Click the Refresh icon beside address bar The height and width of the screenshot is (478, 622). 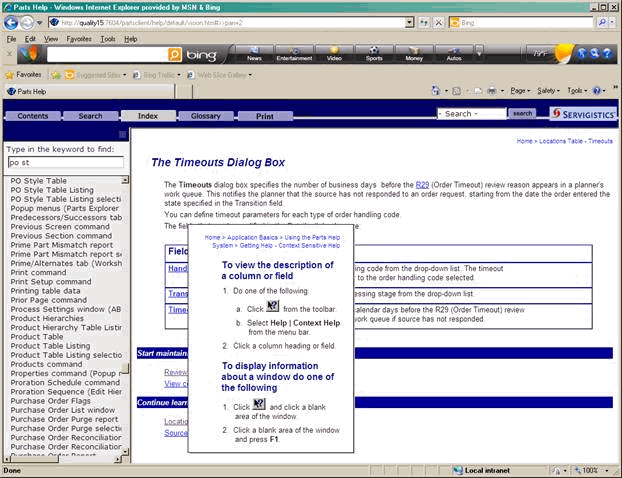tap(424, 23)
